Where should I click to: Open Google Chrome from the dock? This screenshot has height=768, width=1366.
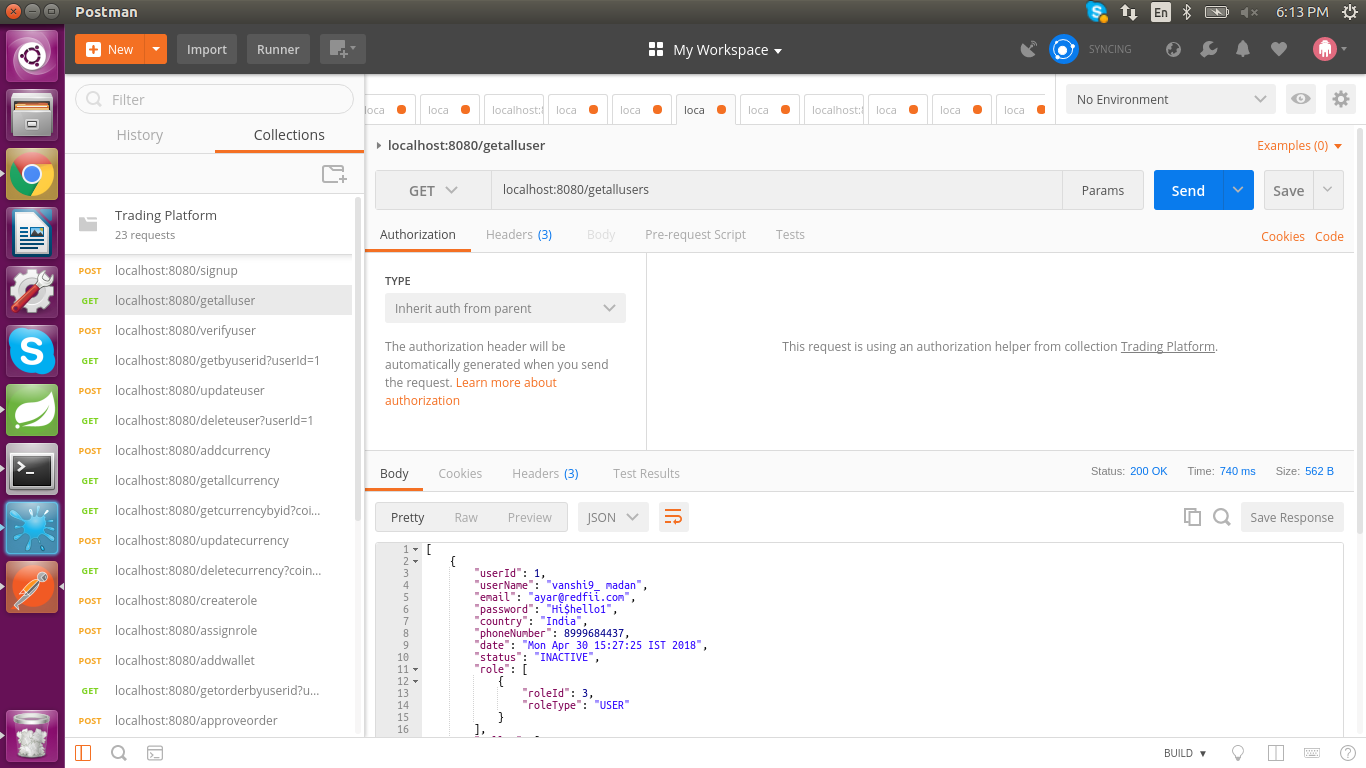pyautogui.click(x=32, y=175)
